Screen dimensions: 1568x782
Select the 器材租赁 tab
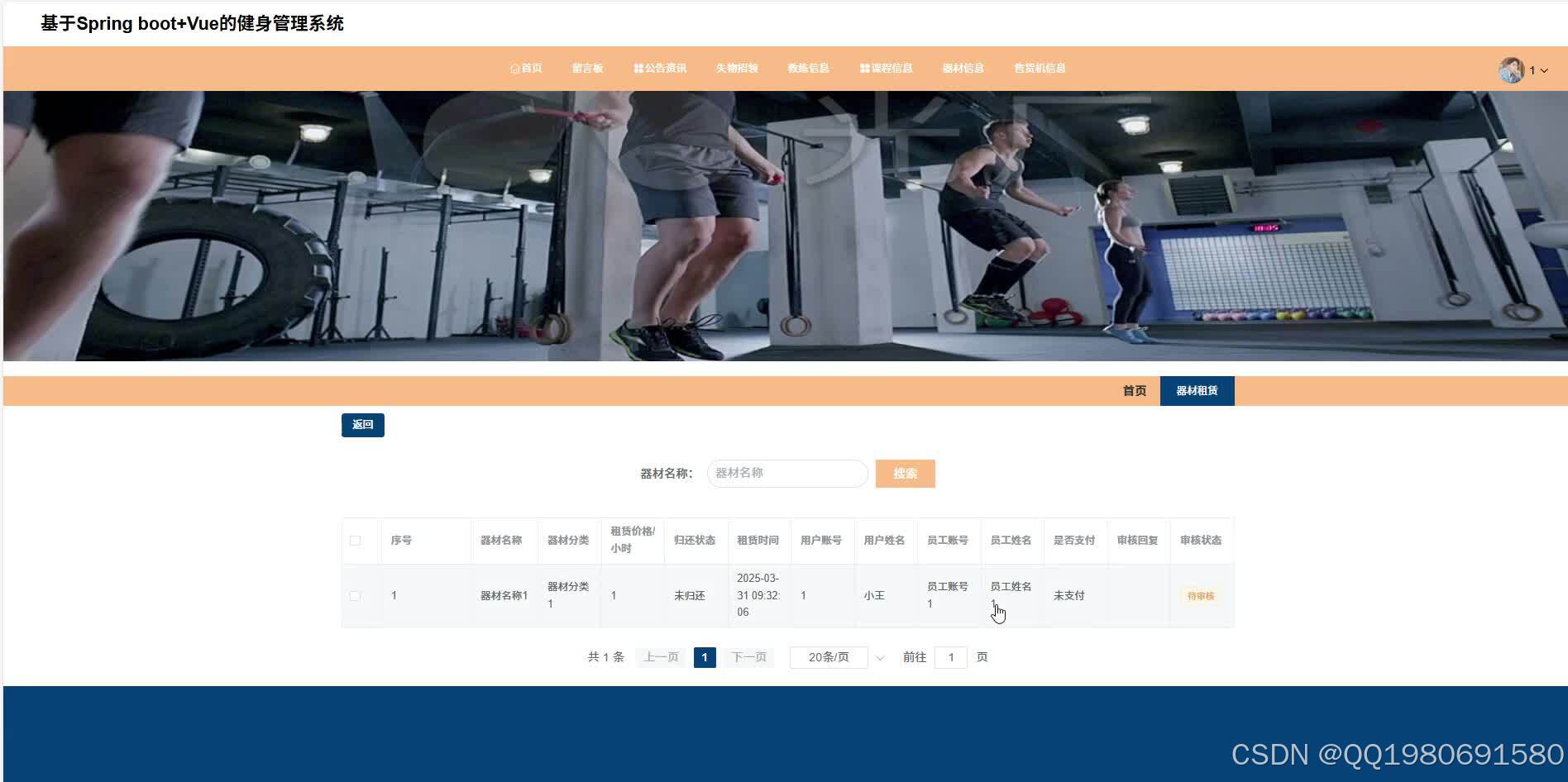pos(1197,391)
